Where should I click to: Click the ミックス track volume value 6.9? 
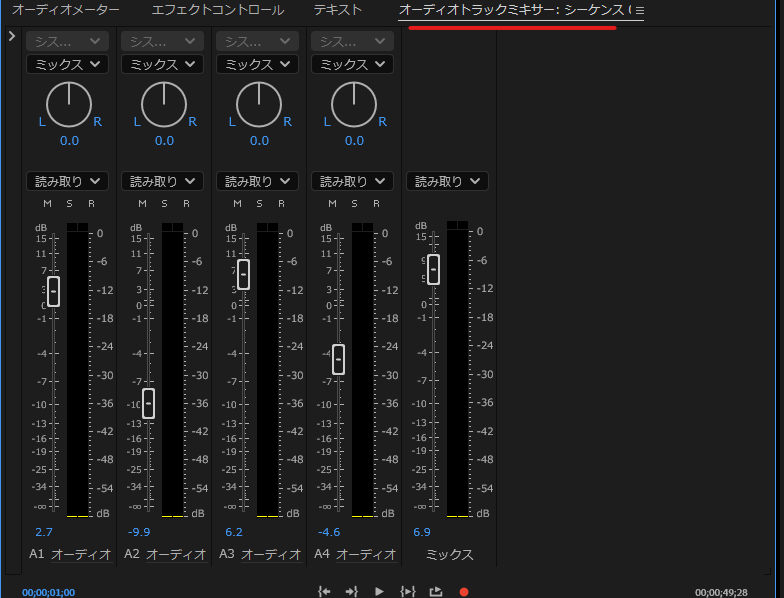coord(421,532)
